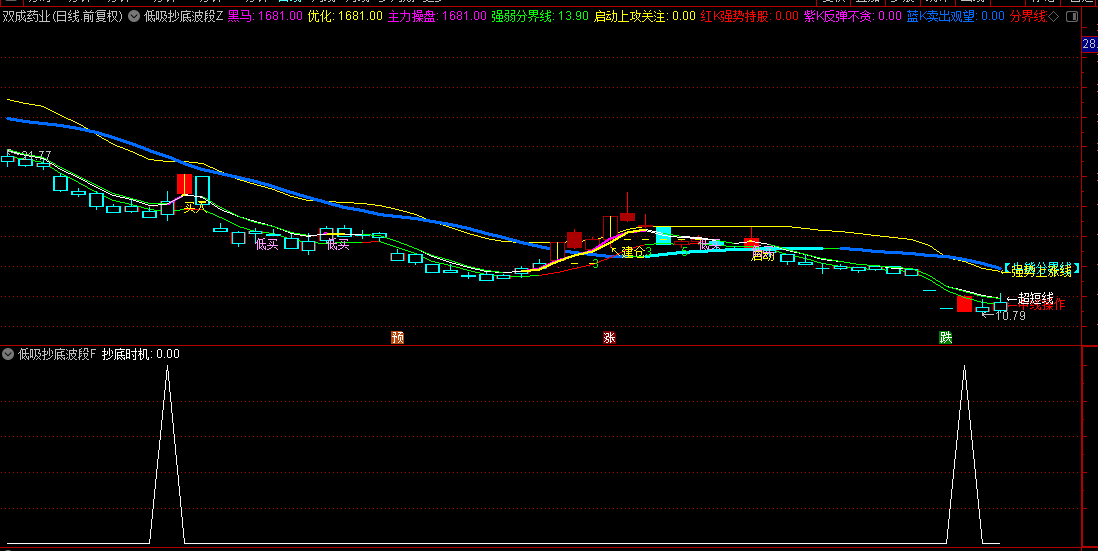Click the first 抄底时机 spike peak
The height and width of the screenshot is (551, 1098).
coord(167,367)
